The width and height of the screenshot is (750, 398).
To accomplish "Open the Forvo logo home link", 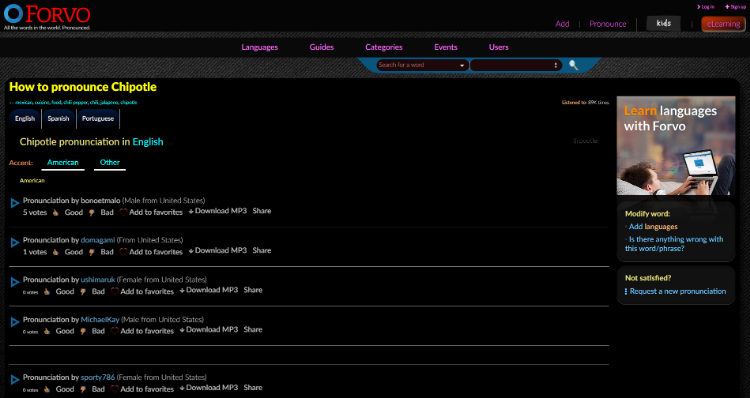I will coord(47,16).
